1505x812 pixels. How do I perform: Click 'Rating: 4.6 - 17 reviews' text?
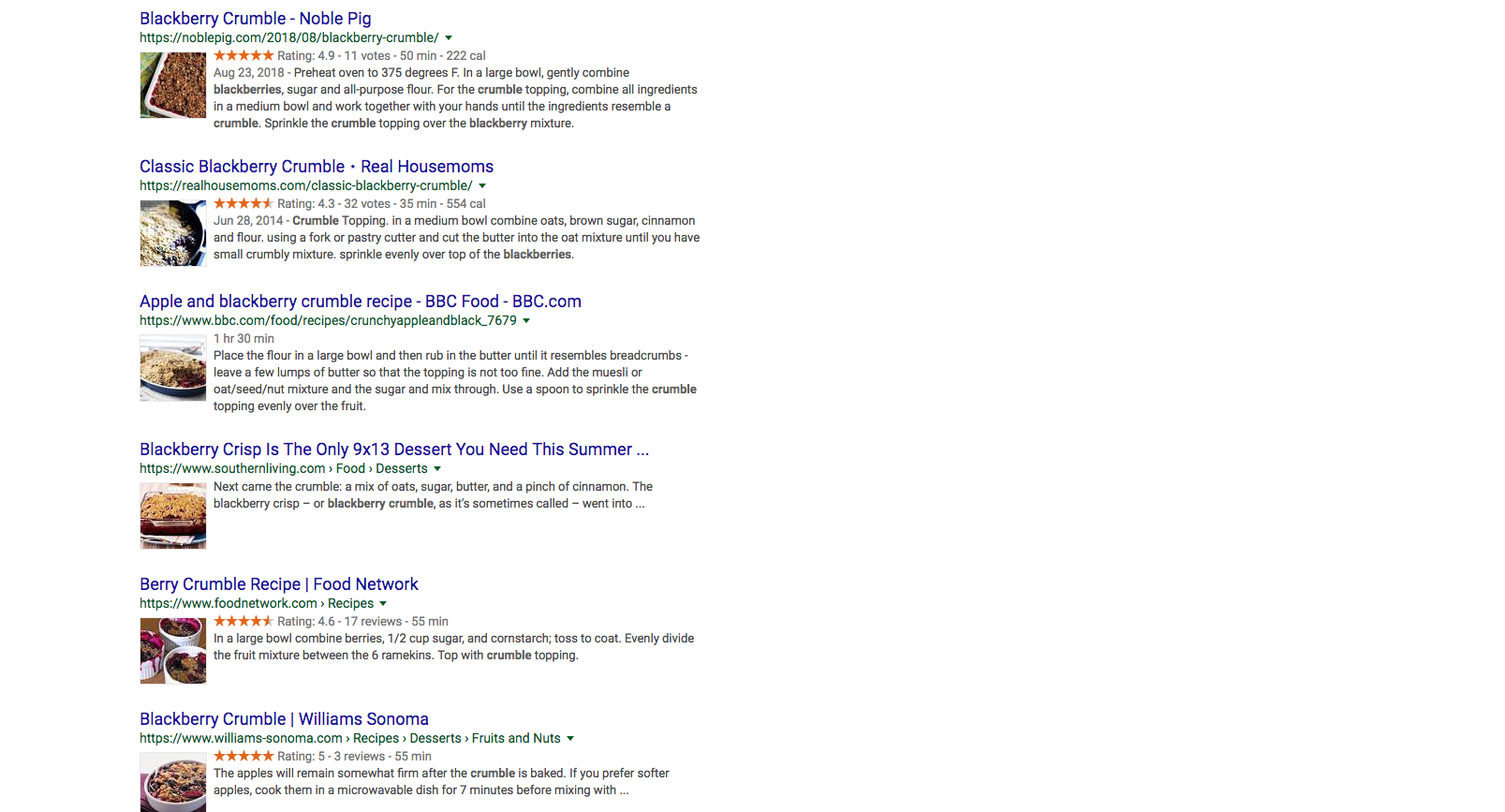click(x=340, y=622)
